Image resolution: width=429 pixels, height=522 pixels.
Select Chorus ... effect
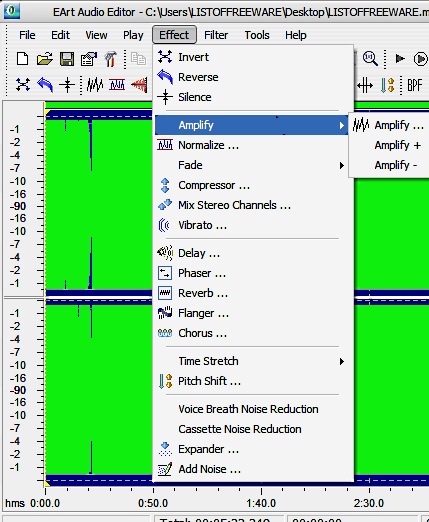[252, 333]
